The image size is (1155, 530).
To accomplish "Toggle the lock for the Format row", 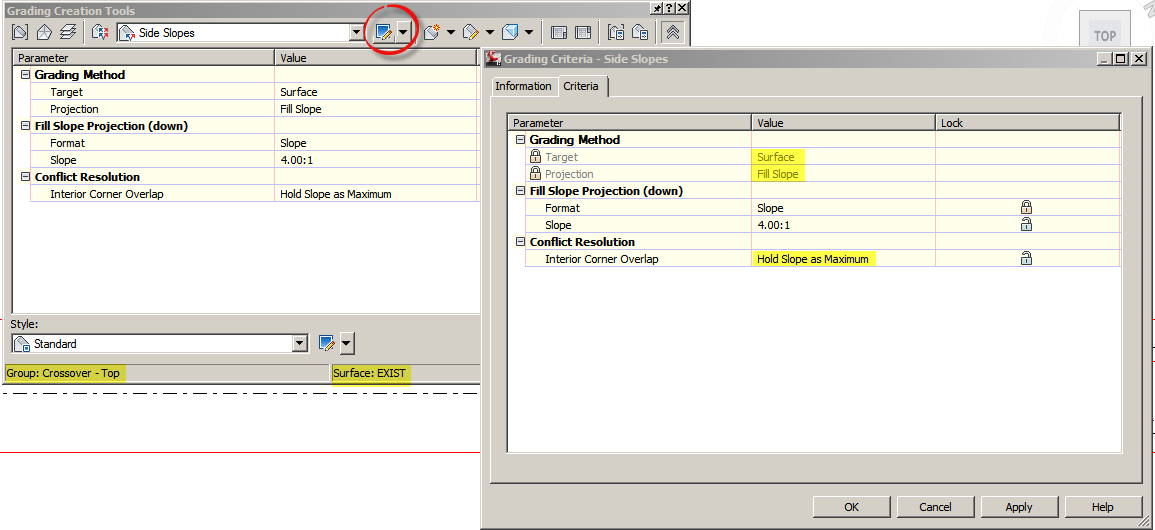I will click(1025, 208).
